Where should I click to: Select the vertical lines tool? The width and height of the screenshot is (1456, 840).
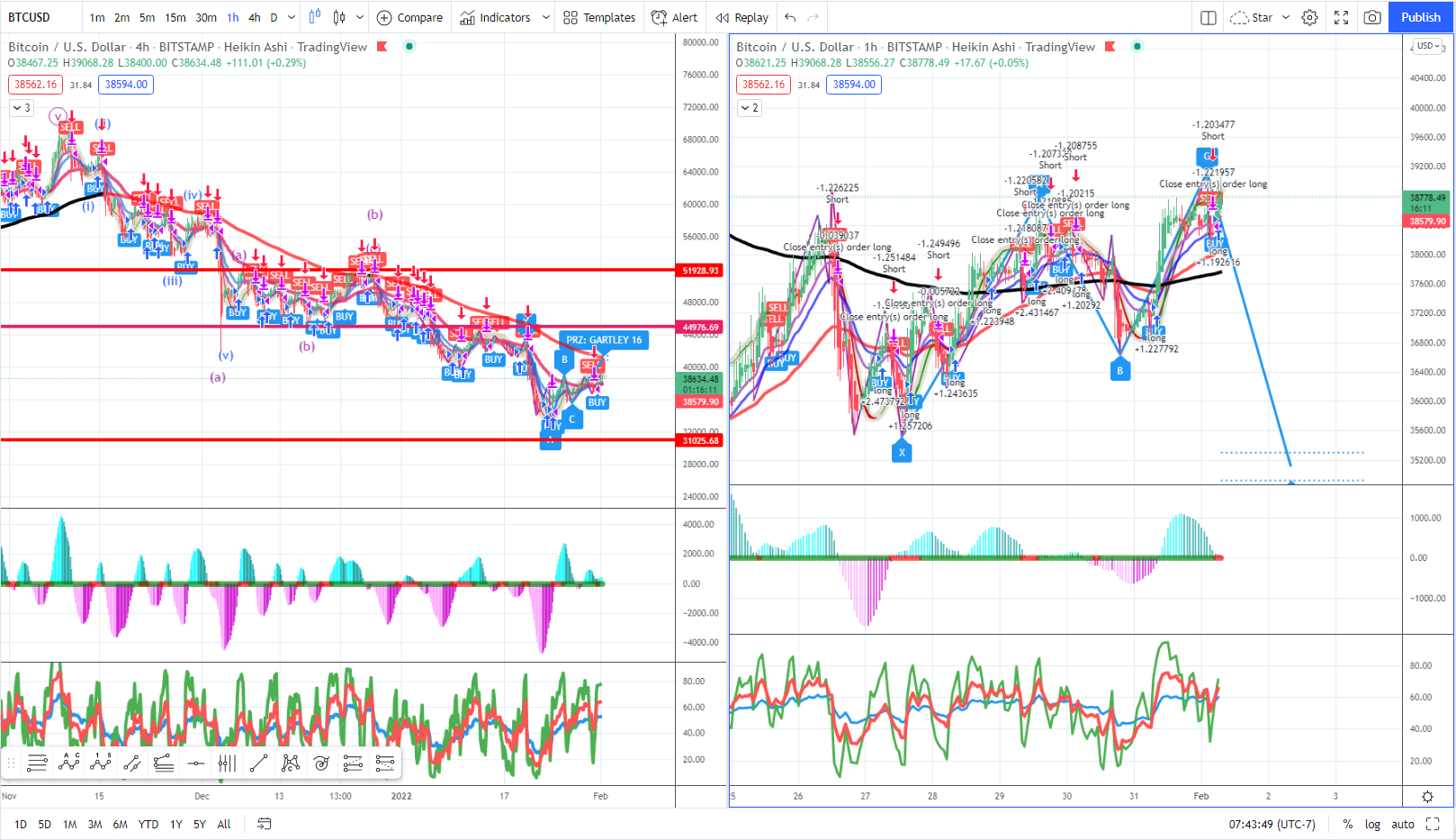[x=227, y=763]
